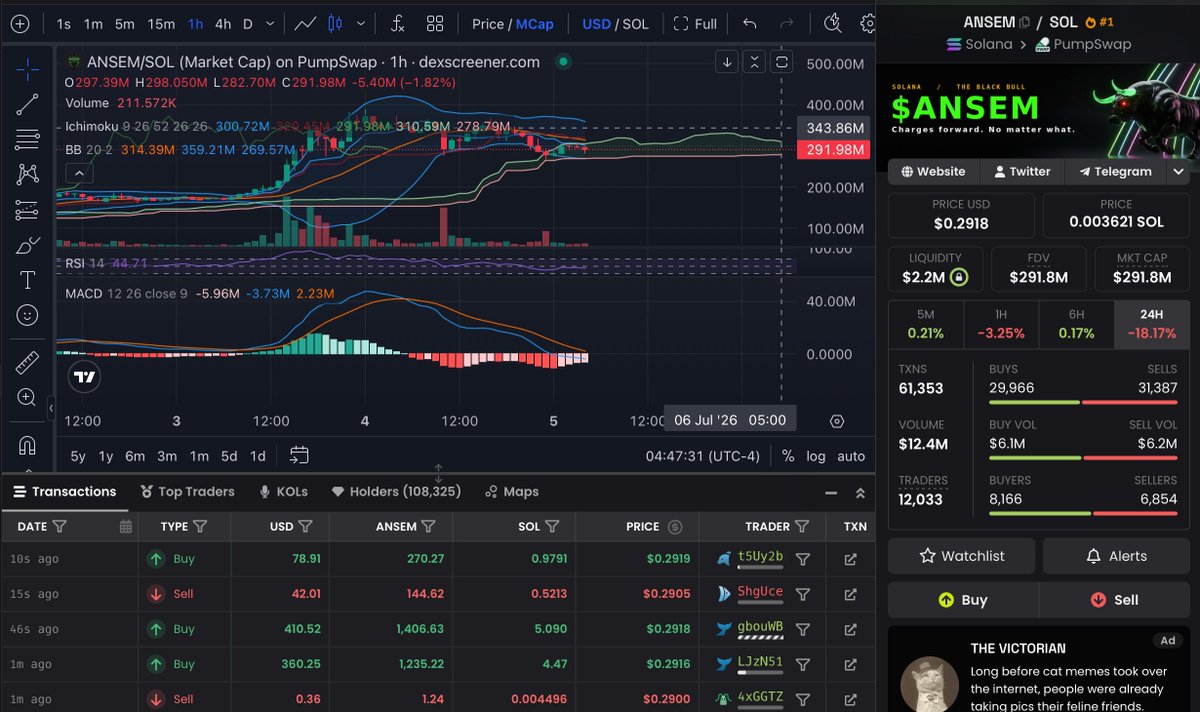Switch chart currency to USD

[x=596, y=23]
